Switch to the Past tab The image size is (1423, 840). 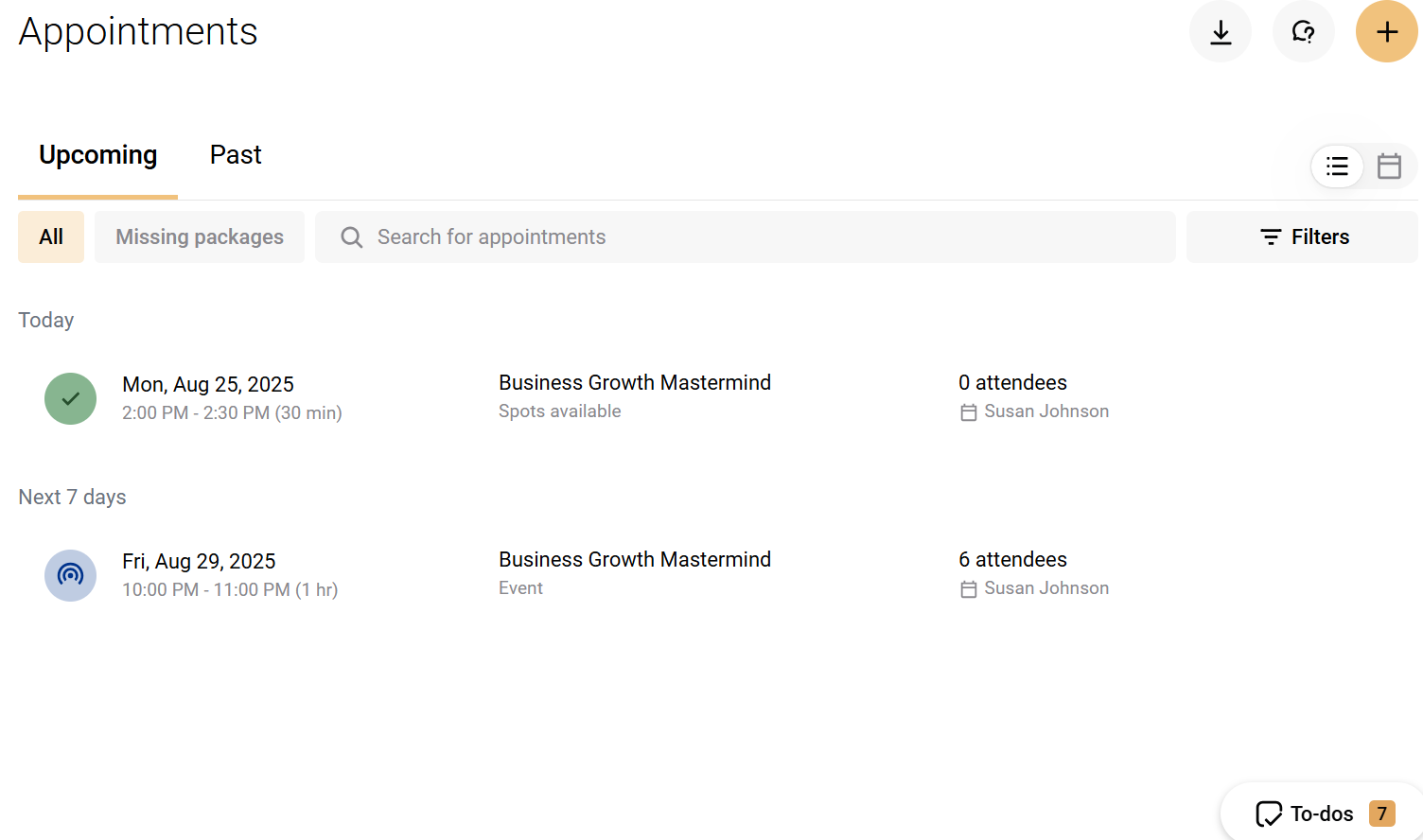click(235, 154)
